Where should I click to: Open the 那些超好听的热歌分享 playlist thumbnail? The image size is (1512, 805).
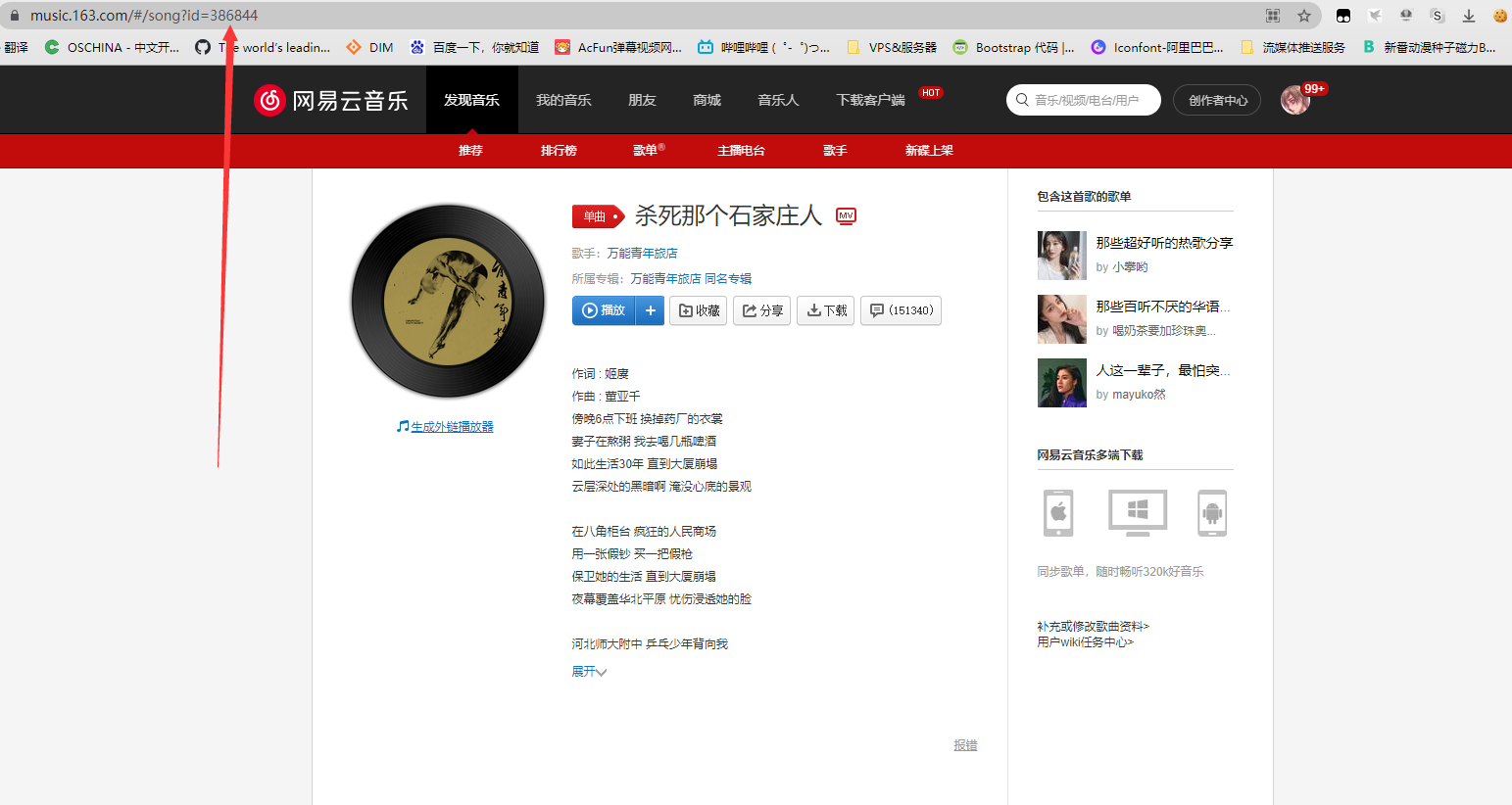coord(1062,256)
